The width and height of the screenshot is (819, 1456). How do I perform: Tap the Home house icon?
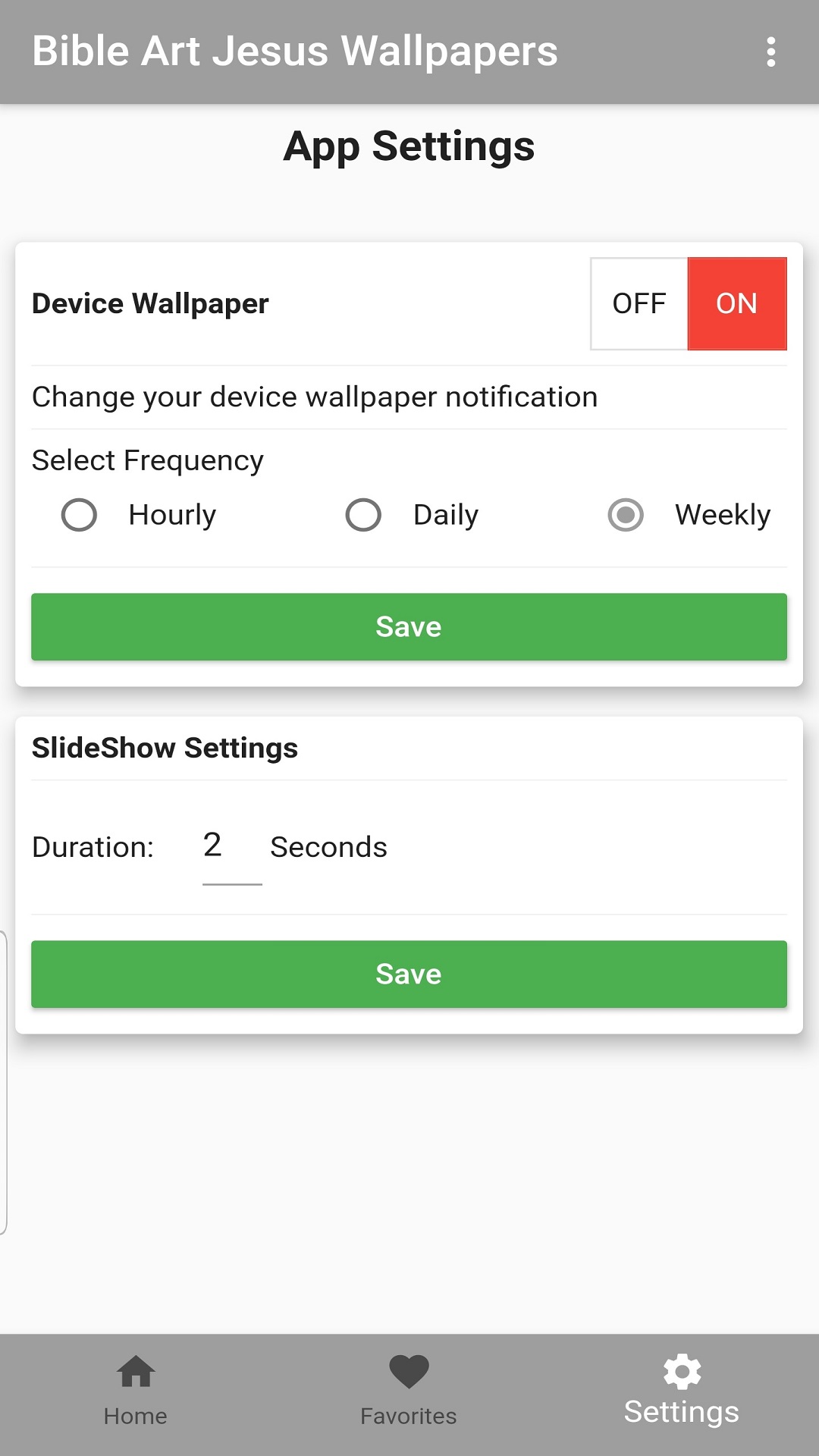pyautogui.click(x=136, y=1371)
